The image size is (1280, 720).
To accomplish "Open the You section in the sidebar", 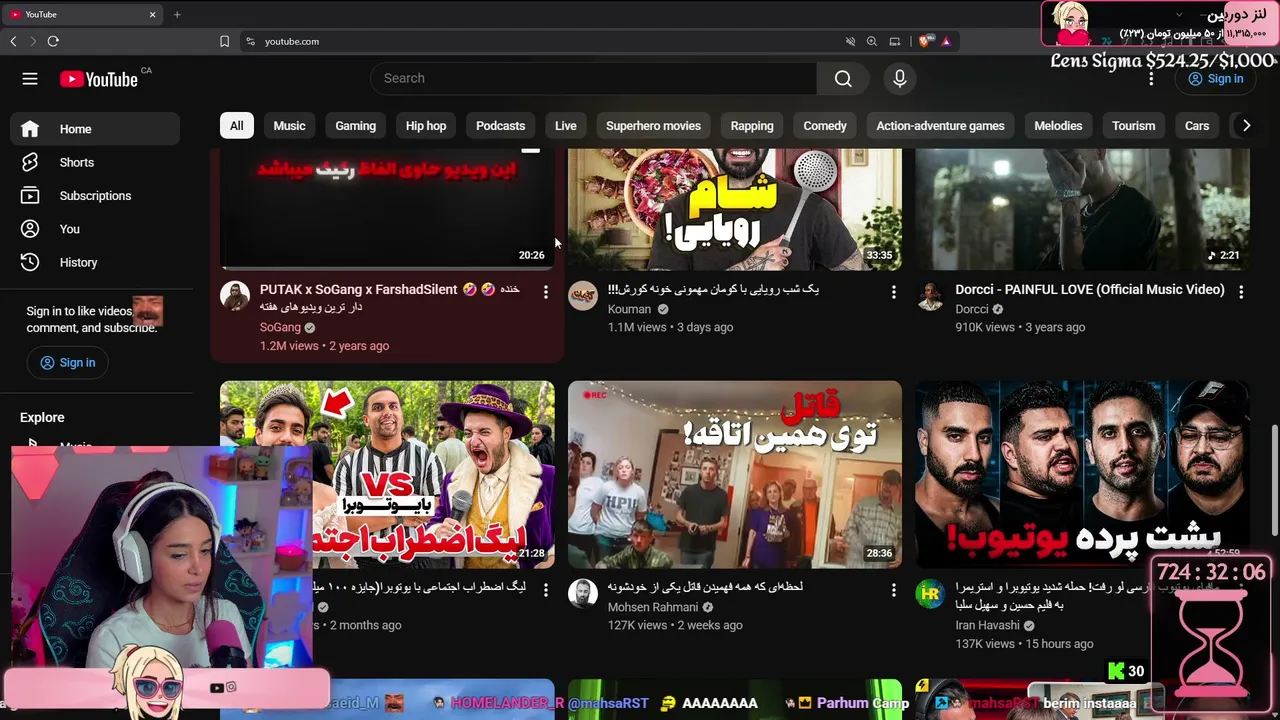I will 95,229.
